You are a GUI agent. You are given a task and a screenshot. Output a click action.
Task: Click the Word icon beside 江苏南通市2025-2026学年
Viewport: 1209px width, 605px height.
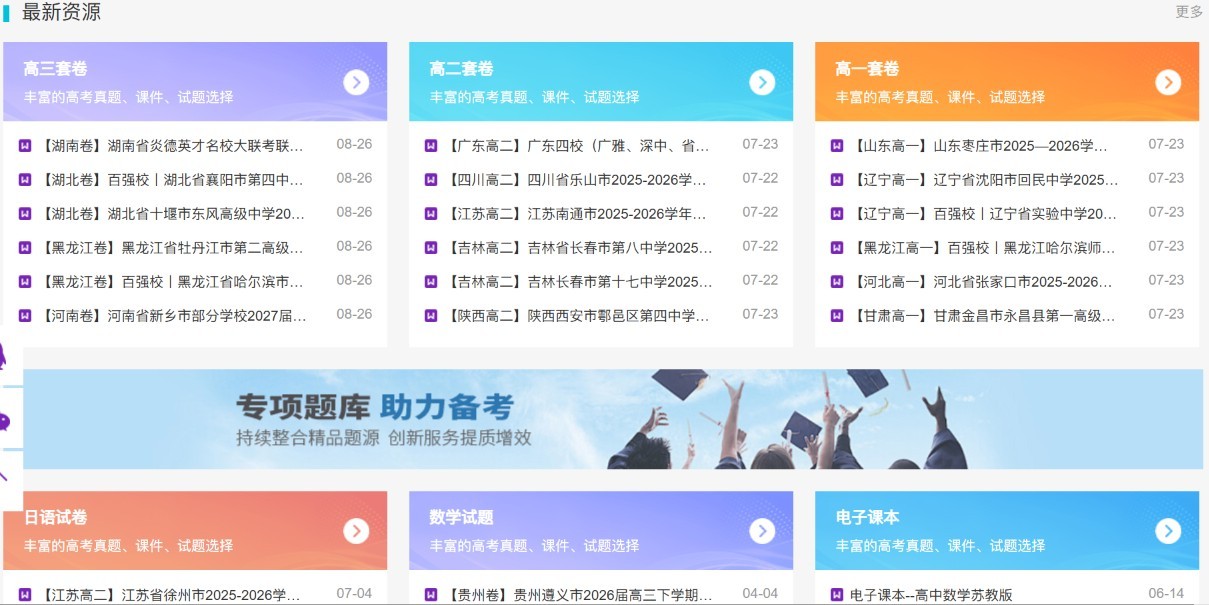[x=431, y=214]
